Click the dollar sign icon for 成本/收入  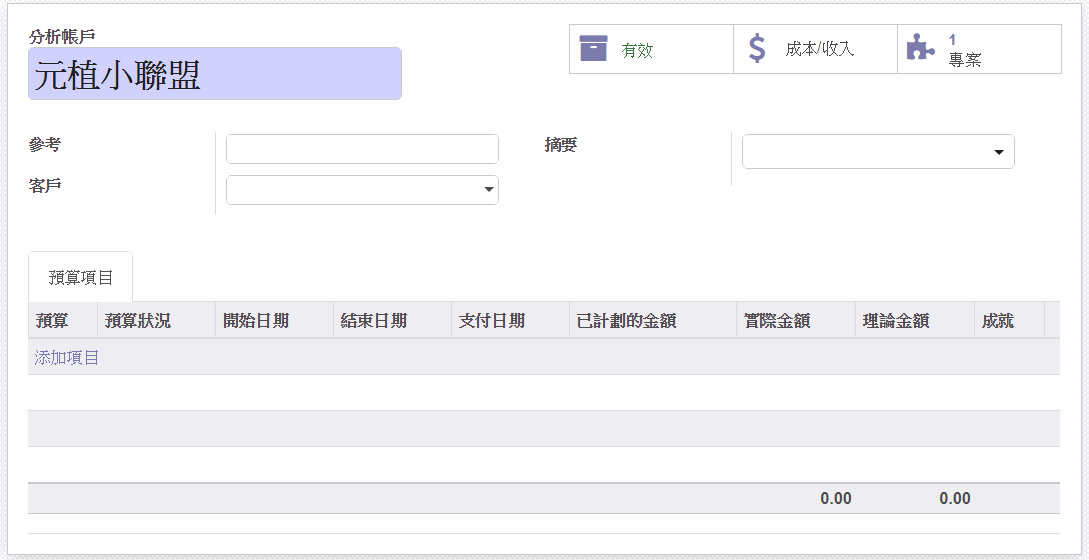click(x=757, y=48)
